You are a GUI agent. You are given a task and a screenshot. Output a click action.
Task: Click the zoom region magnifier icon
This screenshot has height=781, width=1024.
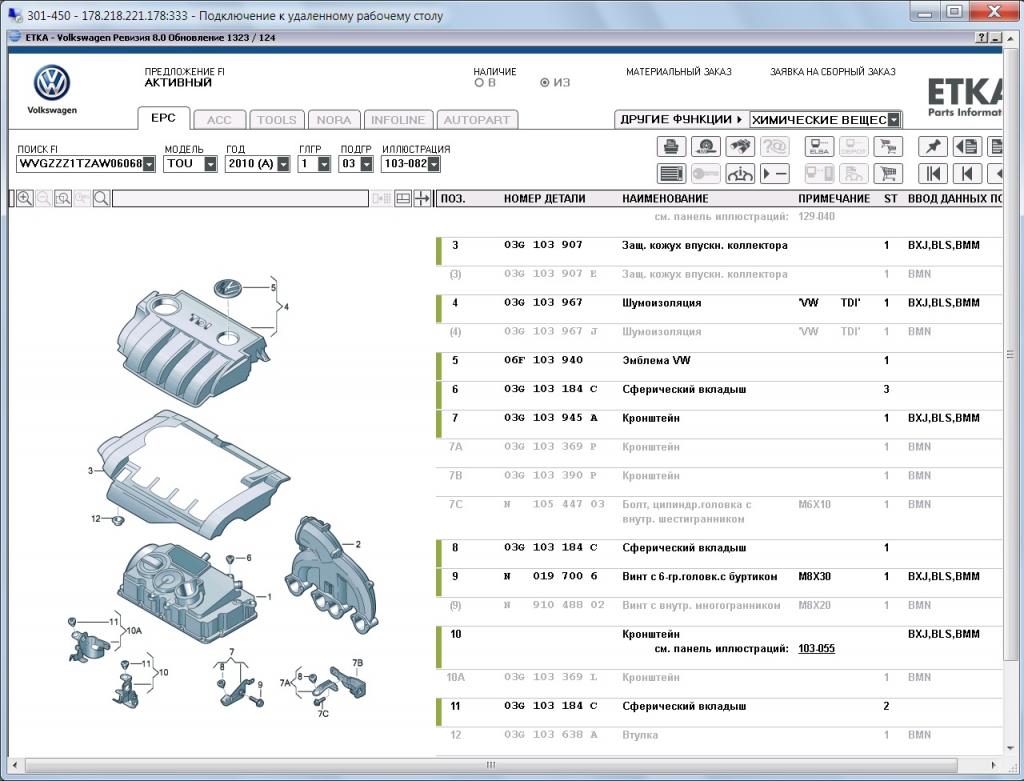pos(63,199)
